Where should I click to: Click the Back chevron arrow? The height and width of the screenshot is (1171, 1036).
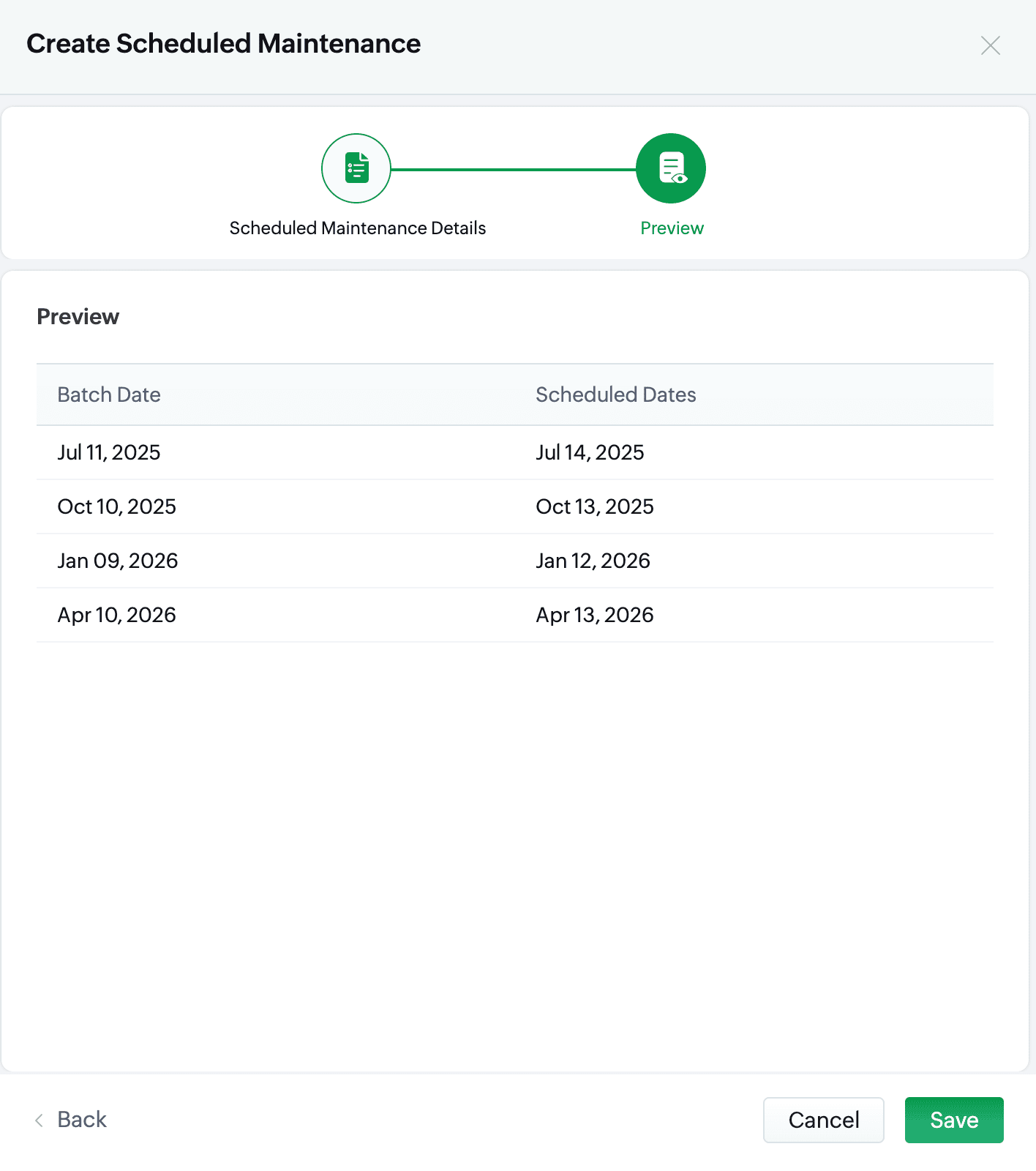(40, 1120)
